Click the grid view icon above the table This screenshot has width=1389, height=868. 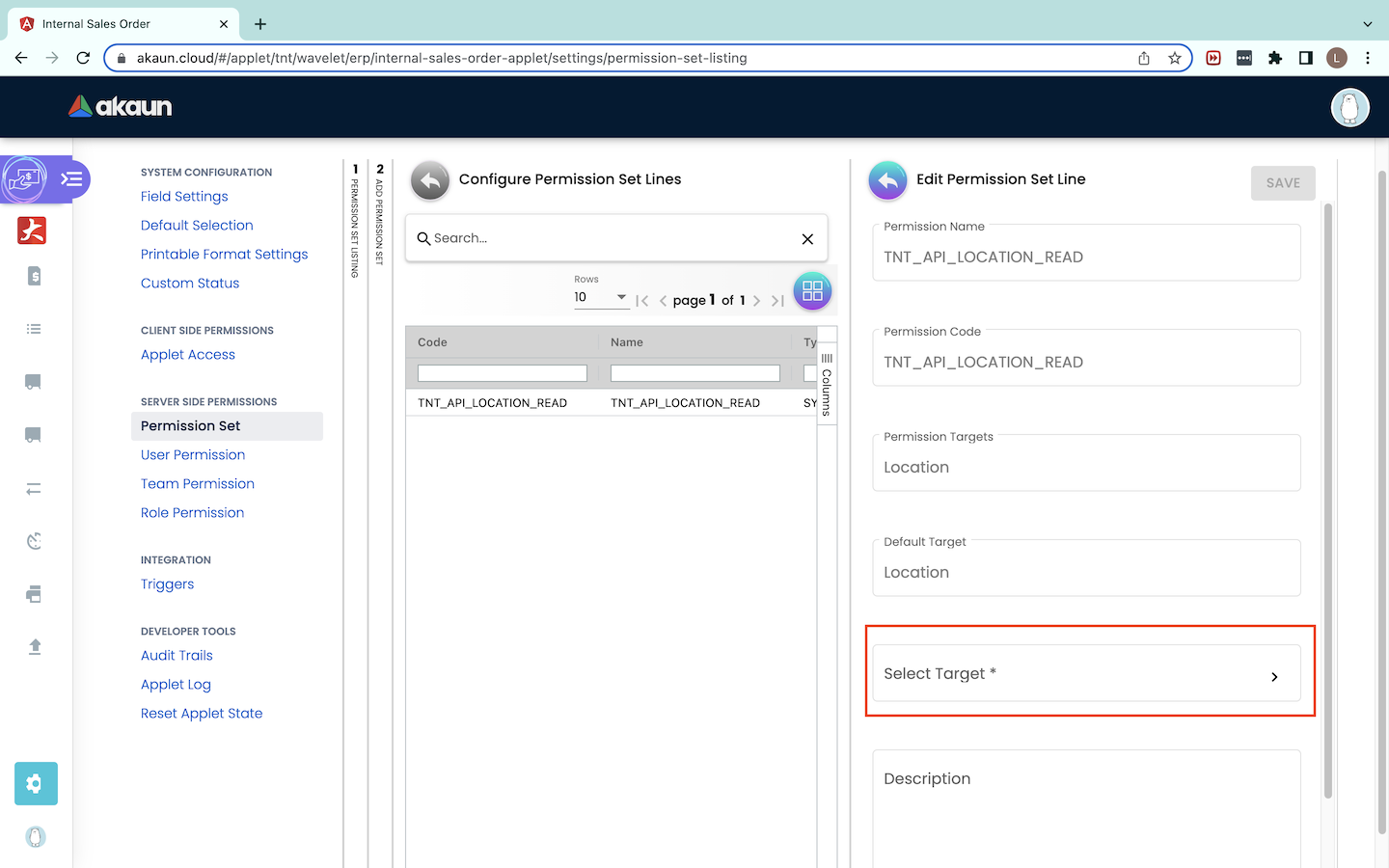812,291
